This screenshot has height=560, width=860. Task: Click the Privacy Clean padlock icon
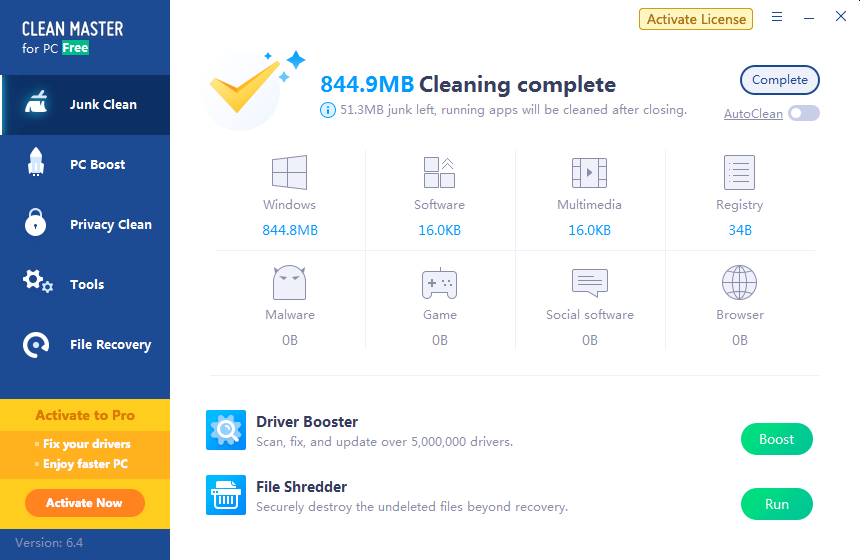tap(36, 222)
